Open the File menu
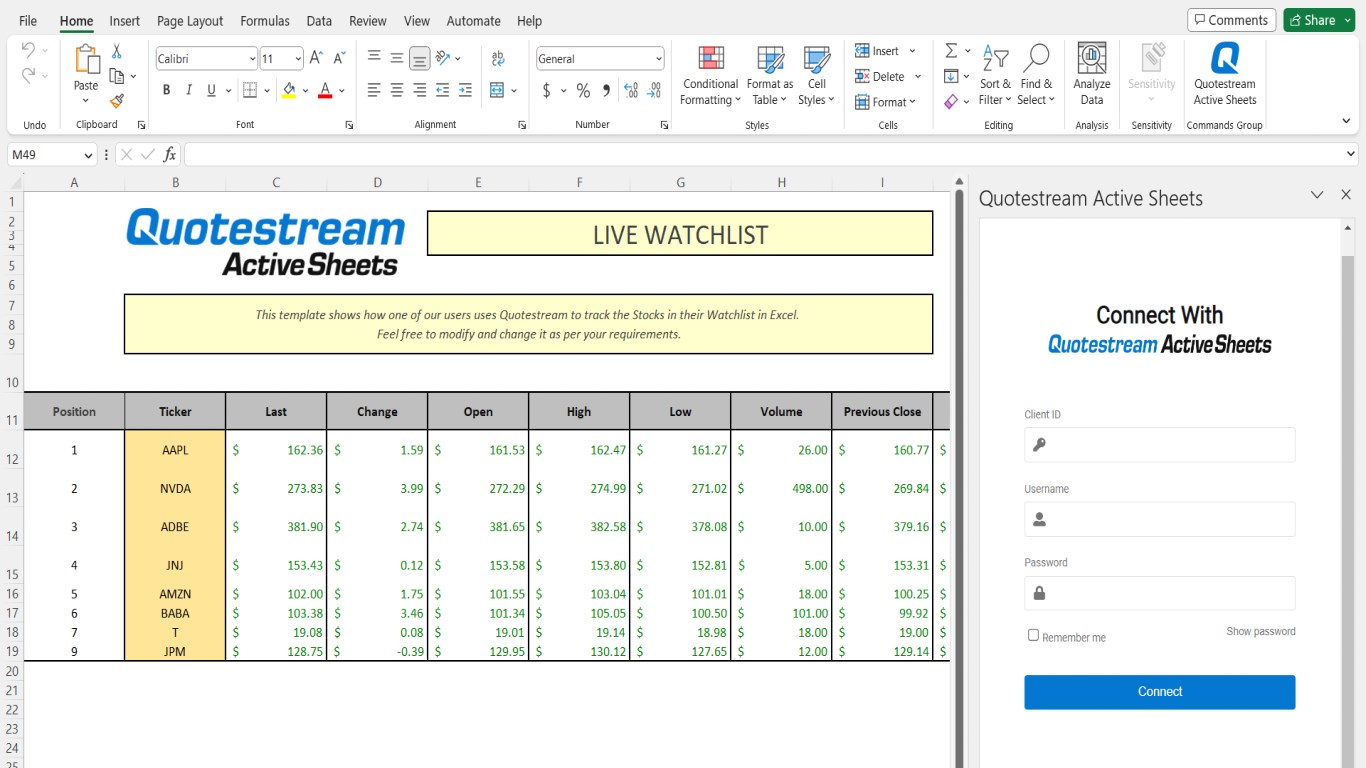 click(x=28, y=21)
